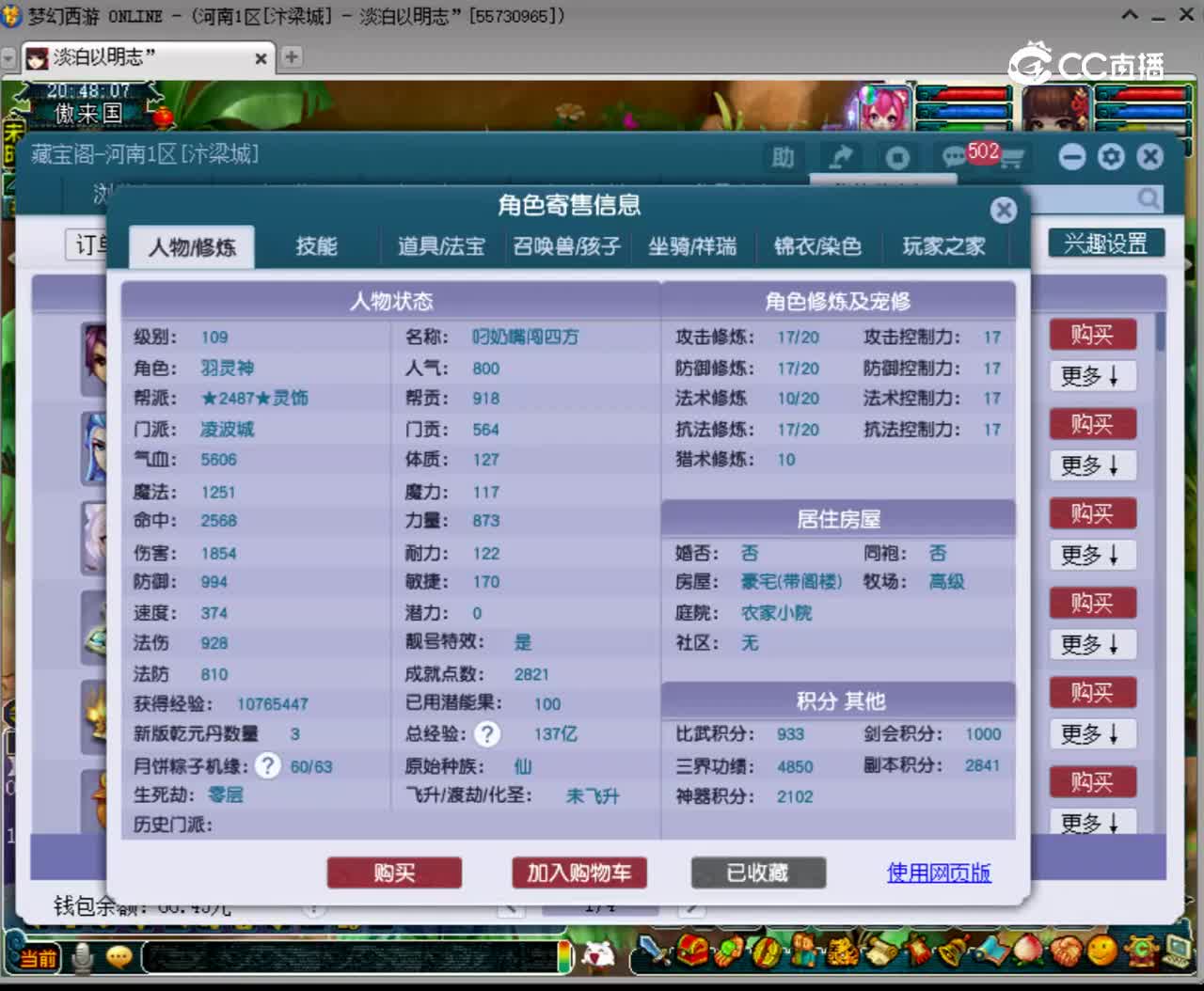
Task: Click the pet's red health bar
Action: 963,94
